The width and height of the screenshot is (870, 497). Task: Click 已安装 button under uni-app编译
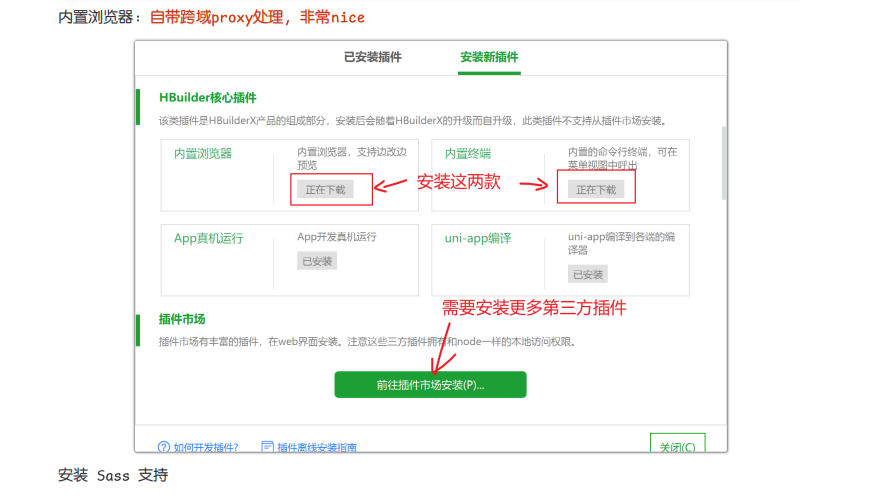pos(588,275)
